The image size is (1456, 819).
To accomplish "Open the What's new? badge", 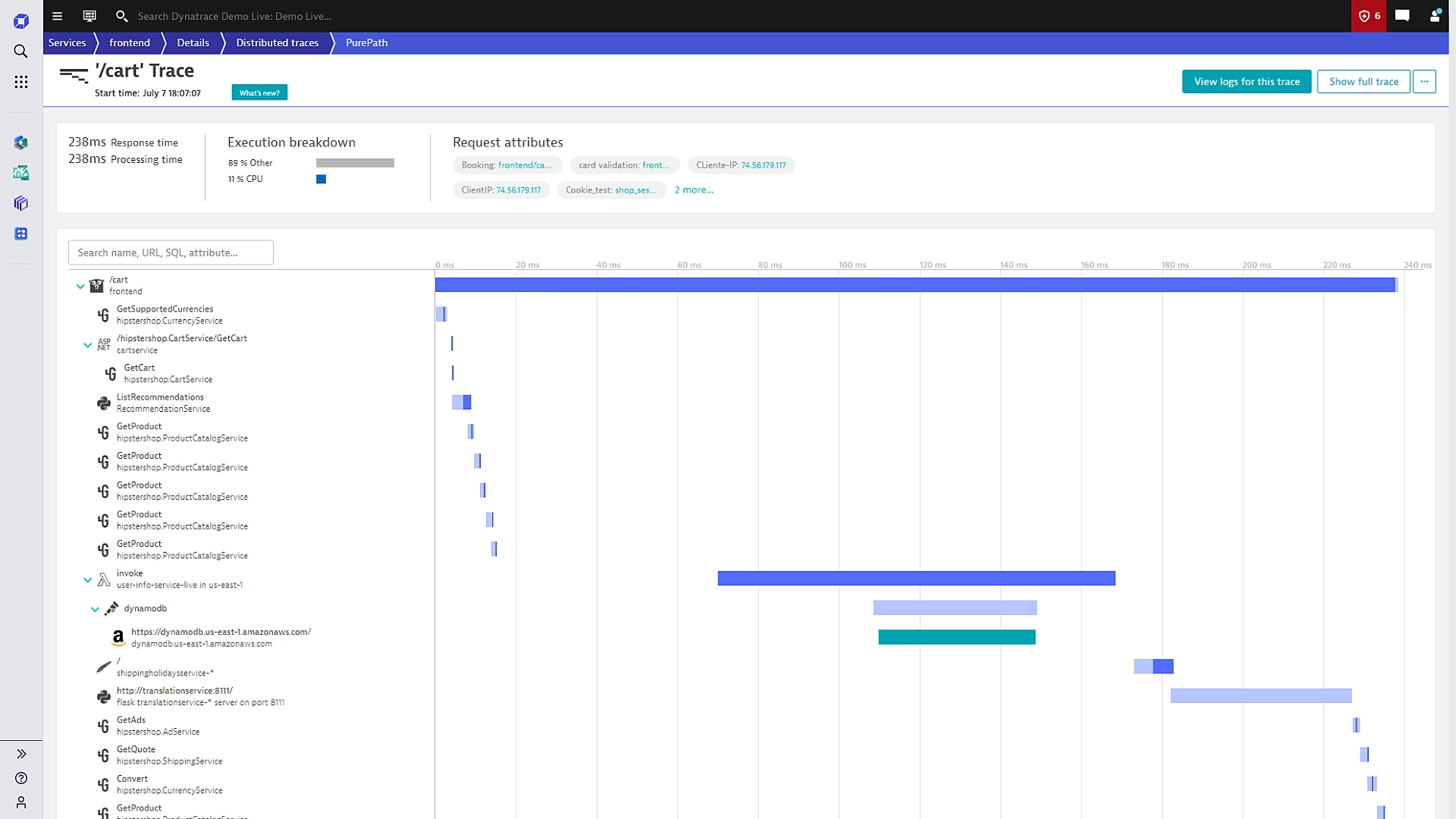I will 259,93.
